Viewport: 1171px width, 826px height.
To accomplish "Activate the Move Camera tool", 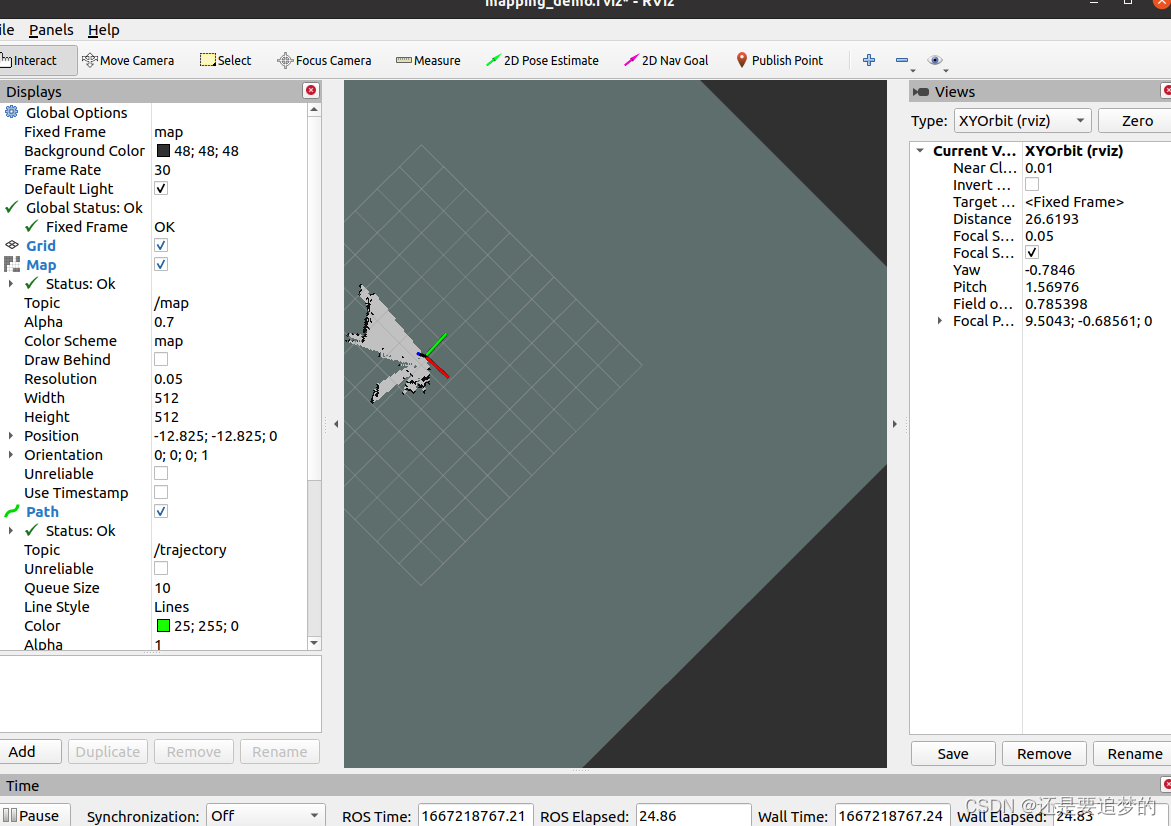I will [x=128, y=60].
